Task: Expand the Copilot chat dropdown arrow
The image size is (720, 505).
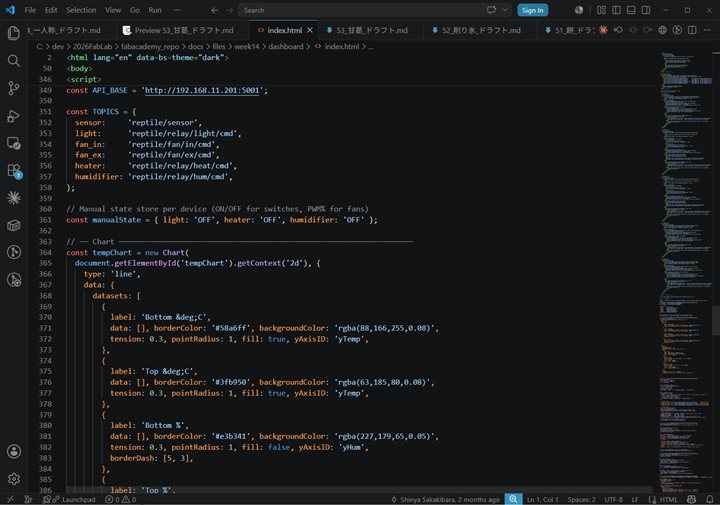Action: tap(505, 10)
